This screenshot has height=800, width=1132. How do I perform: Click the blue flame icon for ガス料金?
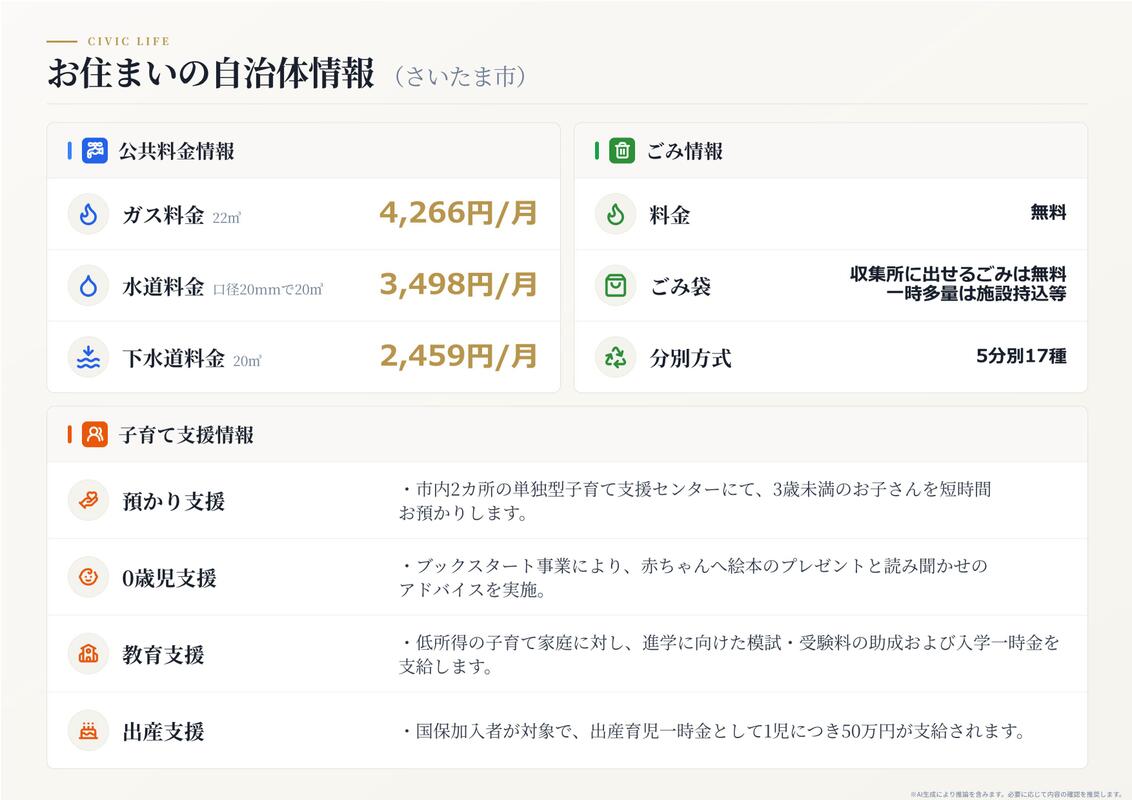(x=88, y=214)
